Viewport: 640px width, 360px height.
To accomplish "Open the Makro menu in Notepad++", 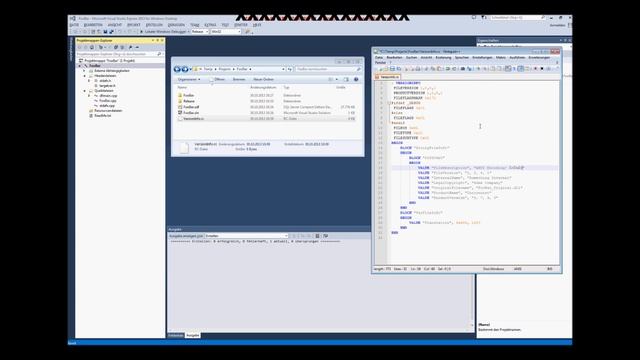I will [500, 58].
